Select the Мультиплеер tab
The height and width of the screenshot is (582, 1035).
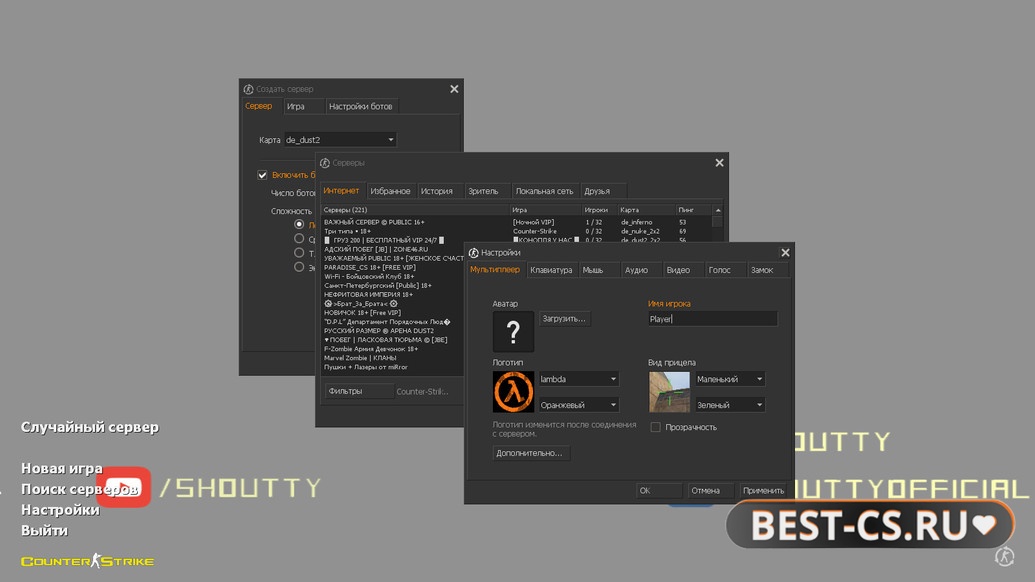pos(495,270)
